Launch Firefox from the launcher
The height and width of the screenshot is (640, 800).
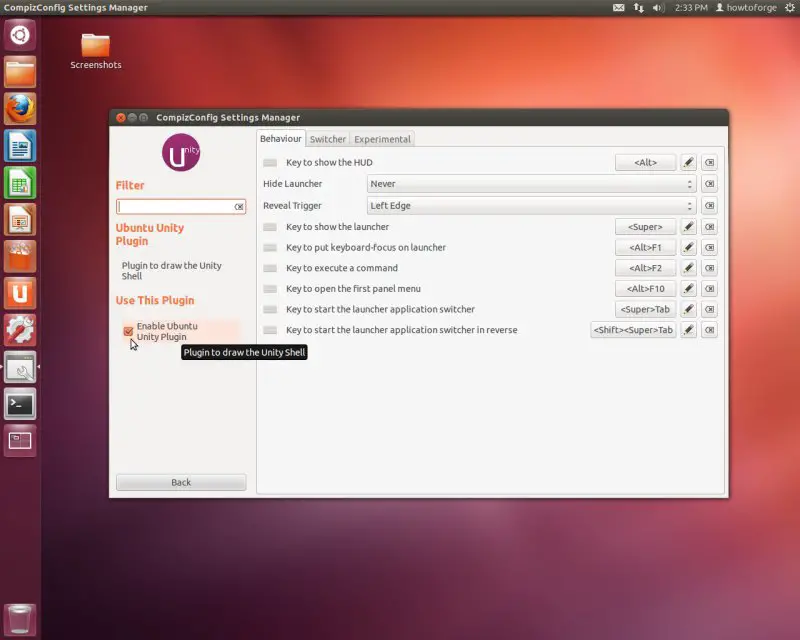20,109
